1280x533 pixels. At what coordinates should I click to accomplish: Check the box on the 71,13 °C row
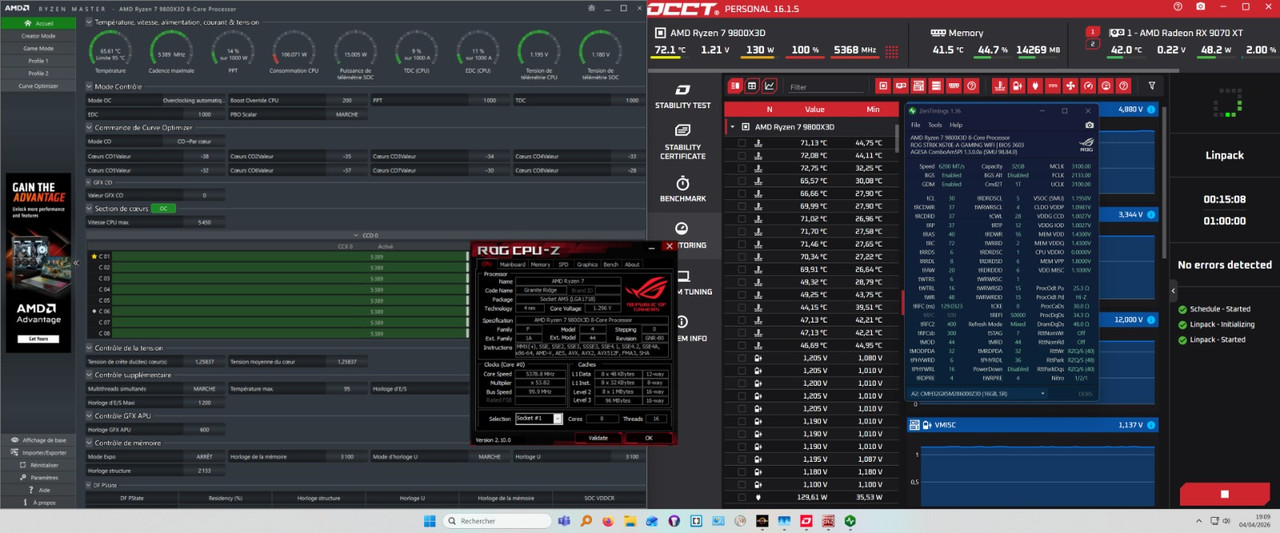point(742,143)
